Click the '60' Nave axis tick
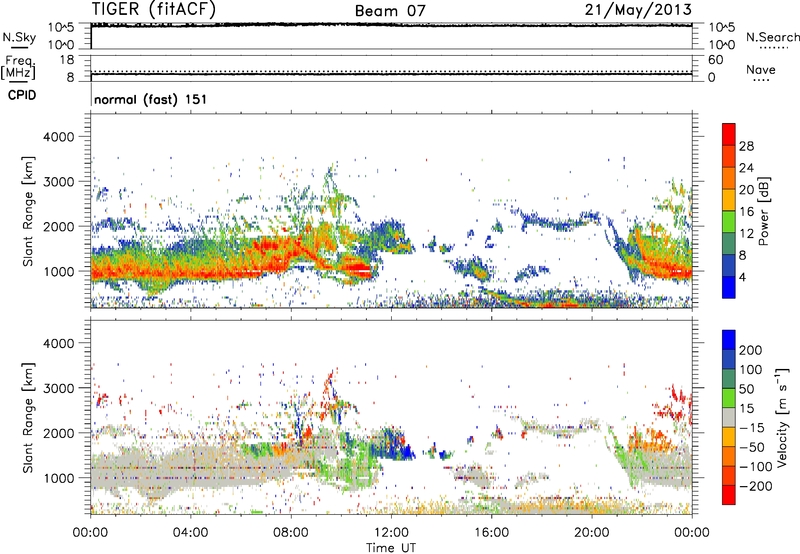 [x=715, y=60]
